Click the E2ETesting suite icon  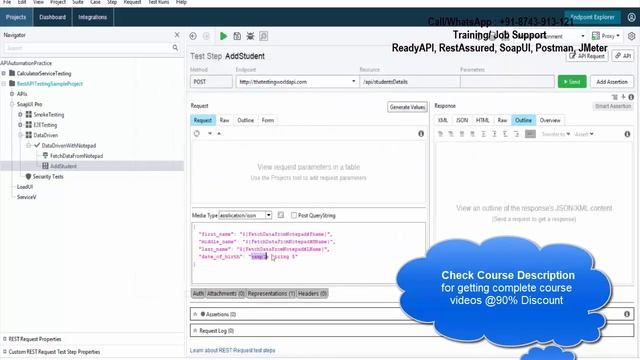pos(29,124)
